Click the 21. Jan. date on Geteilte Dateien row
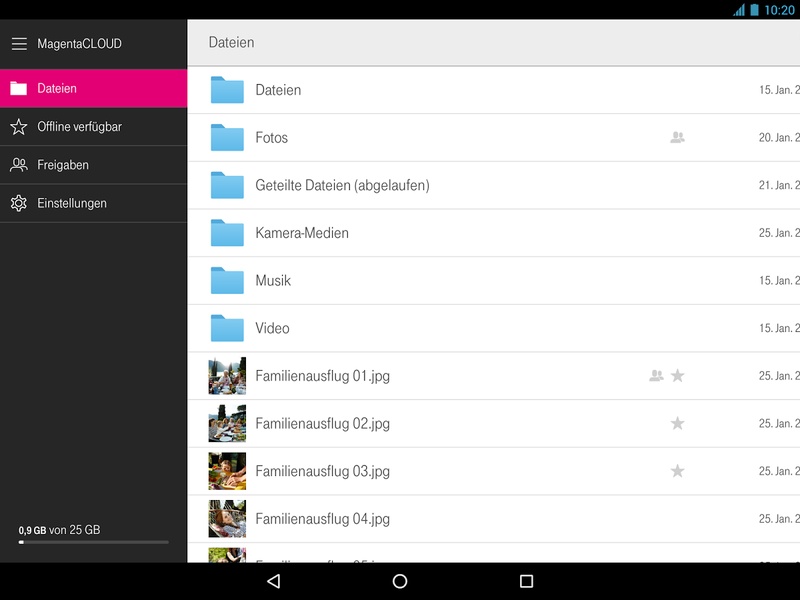 pos(779,185)
